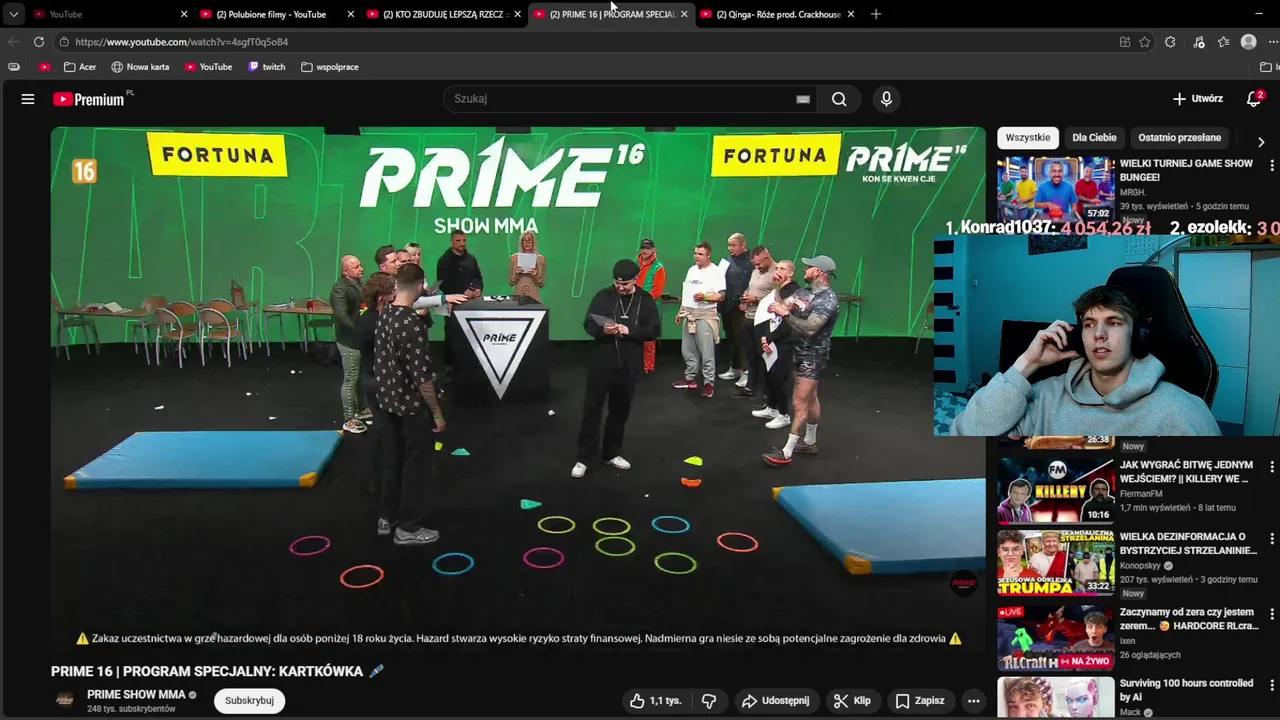This screenshot has height=720, width=1280.
Task: Open the Nowa karta bookmark
Action: [x=140, y=67]
